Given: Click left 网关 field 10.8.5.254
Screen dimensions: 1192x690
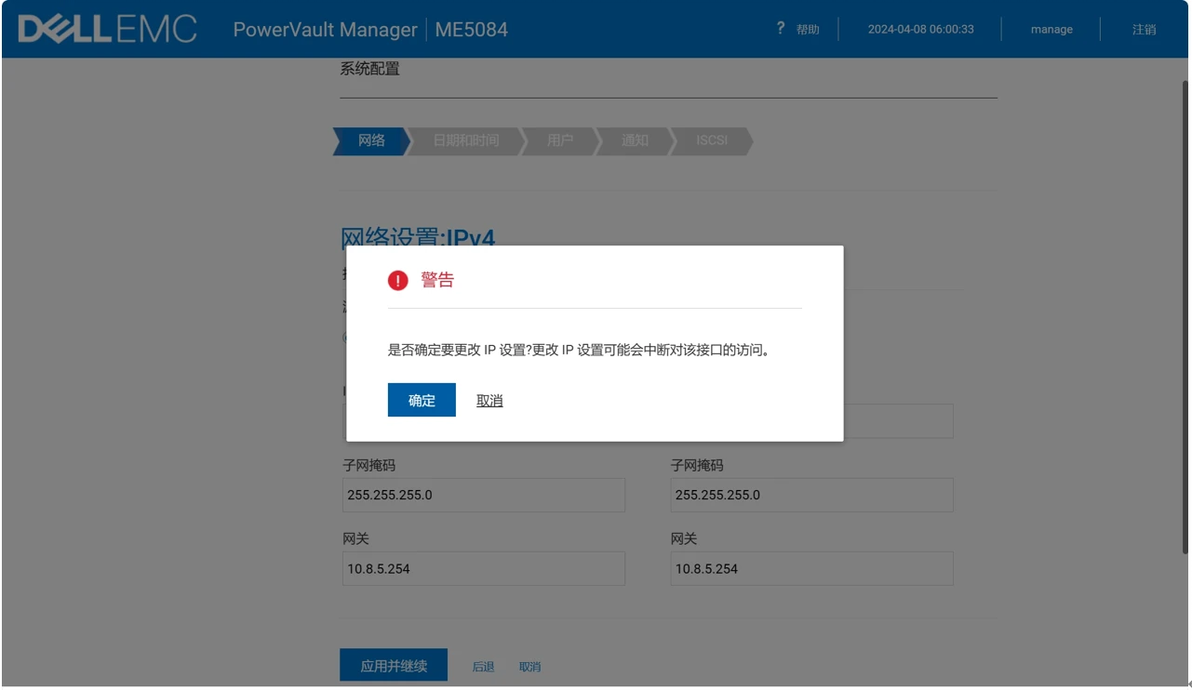Looking at the screenshot, I should tap(483, 568).
